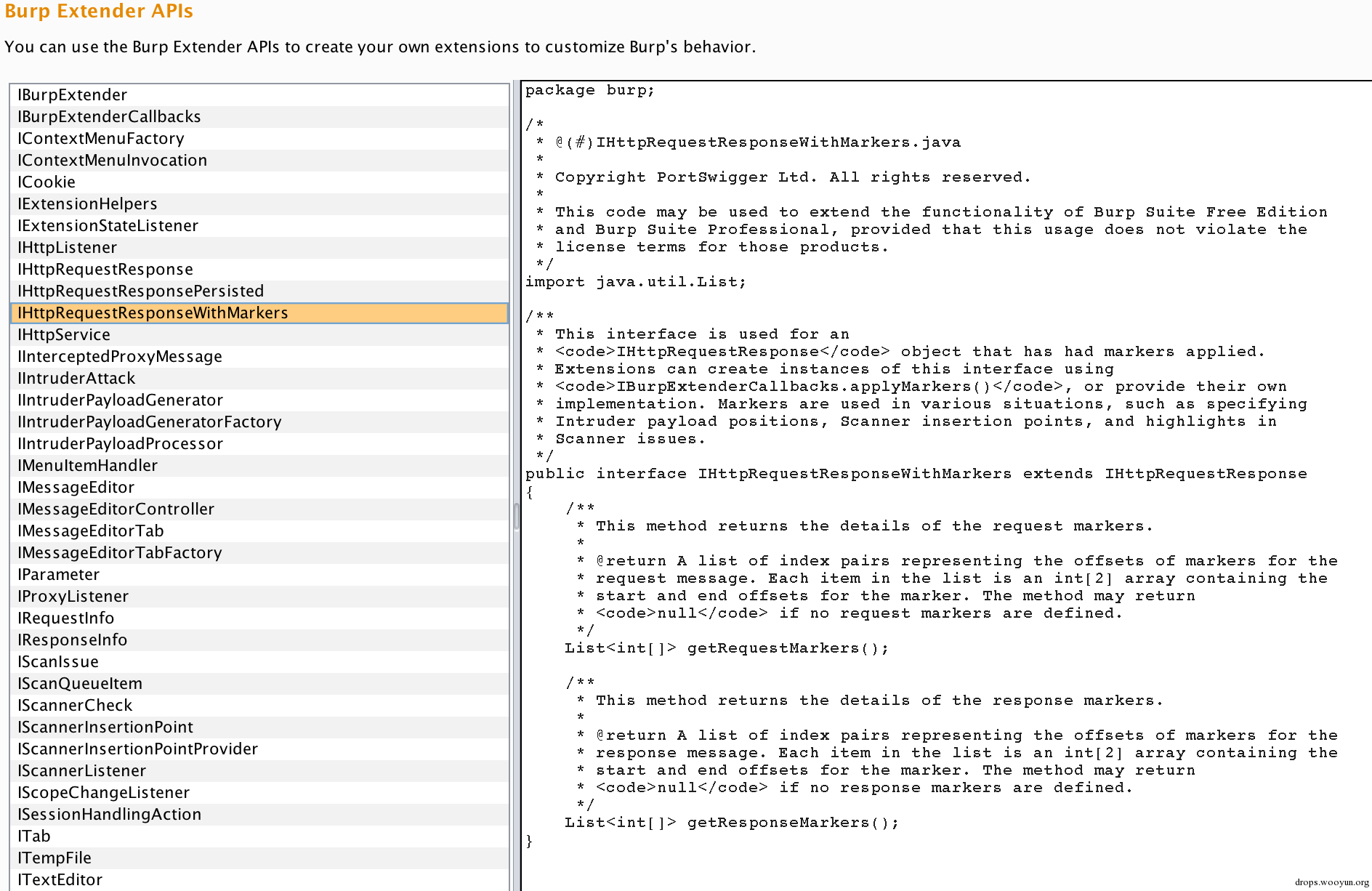This screenshot has height=891, width=1372.
Task: Select IHttpRequestResponse in the list
Action: coord(259,270)
